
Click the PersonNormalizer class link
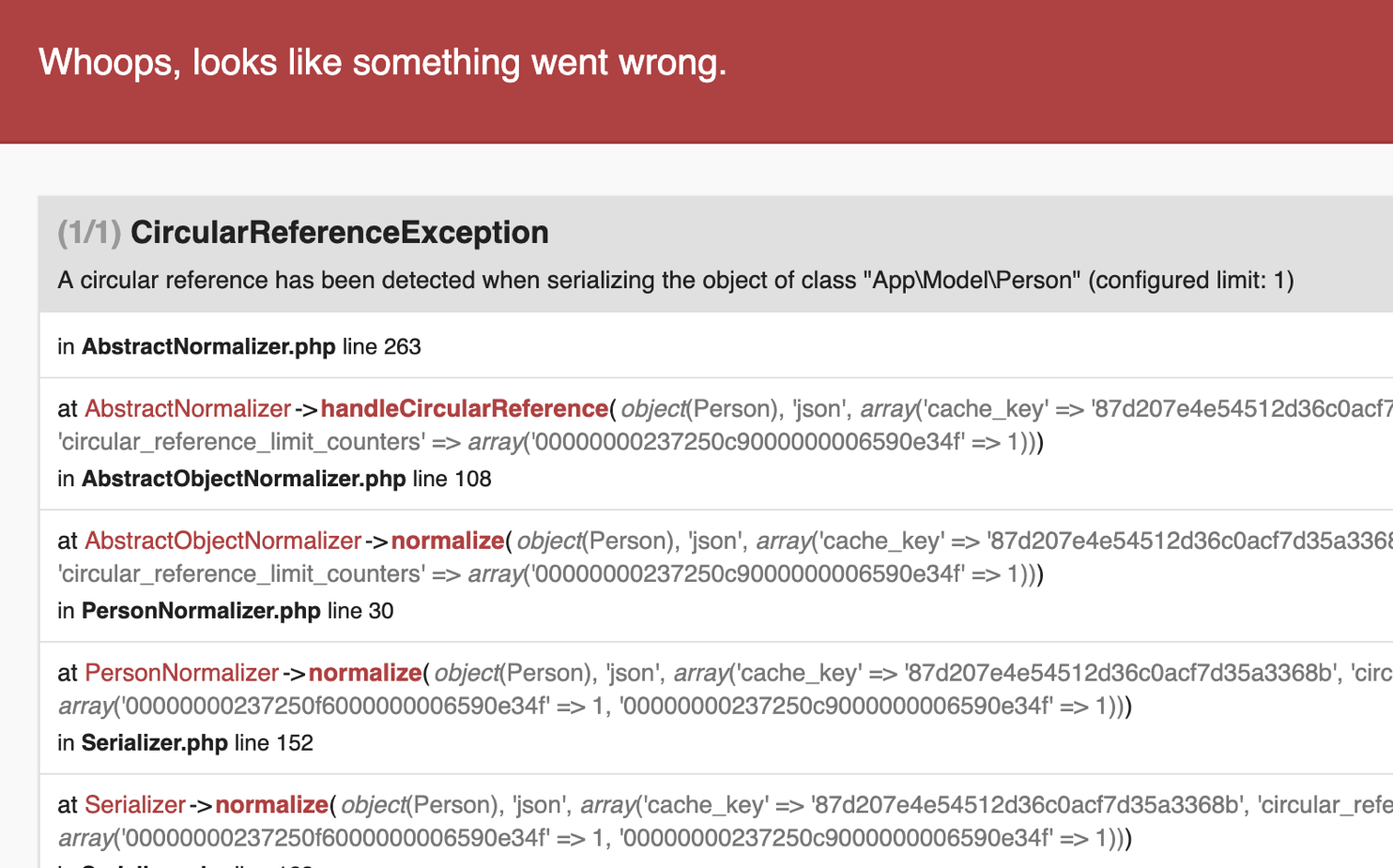tap(181, 673)
